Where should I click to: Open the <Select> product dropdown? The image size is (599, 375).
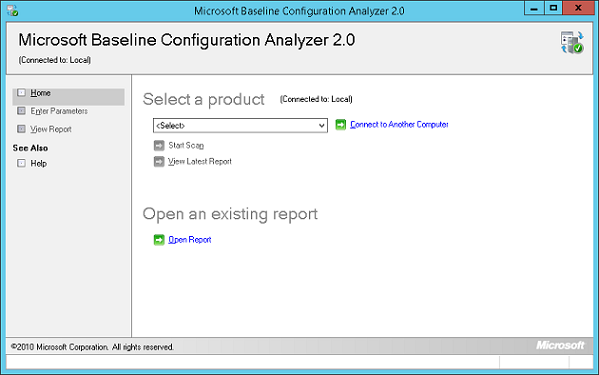[x=240, y=125]
